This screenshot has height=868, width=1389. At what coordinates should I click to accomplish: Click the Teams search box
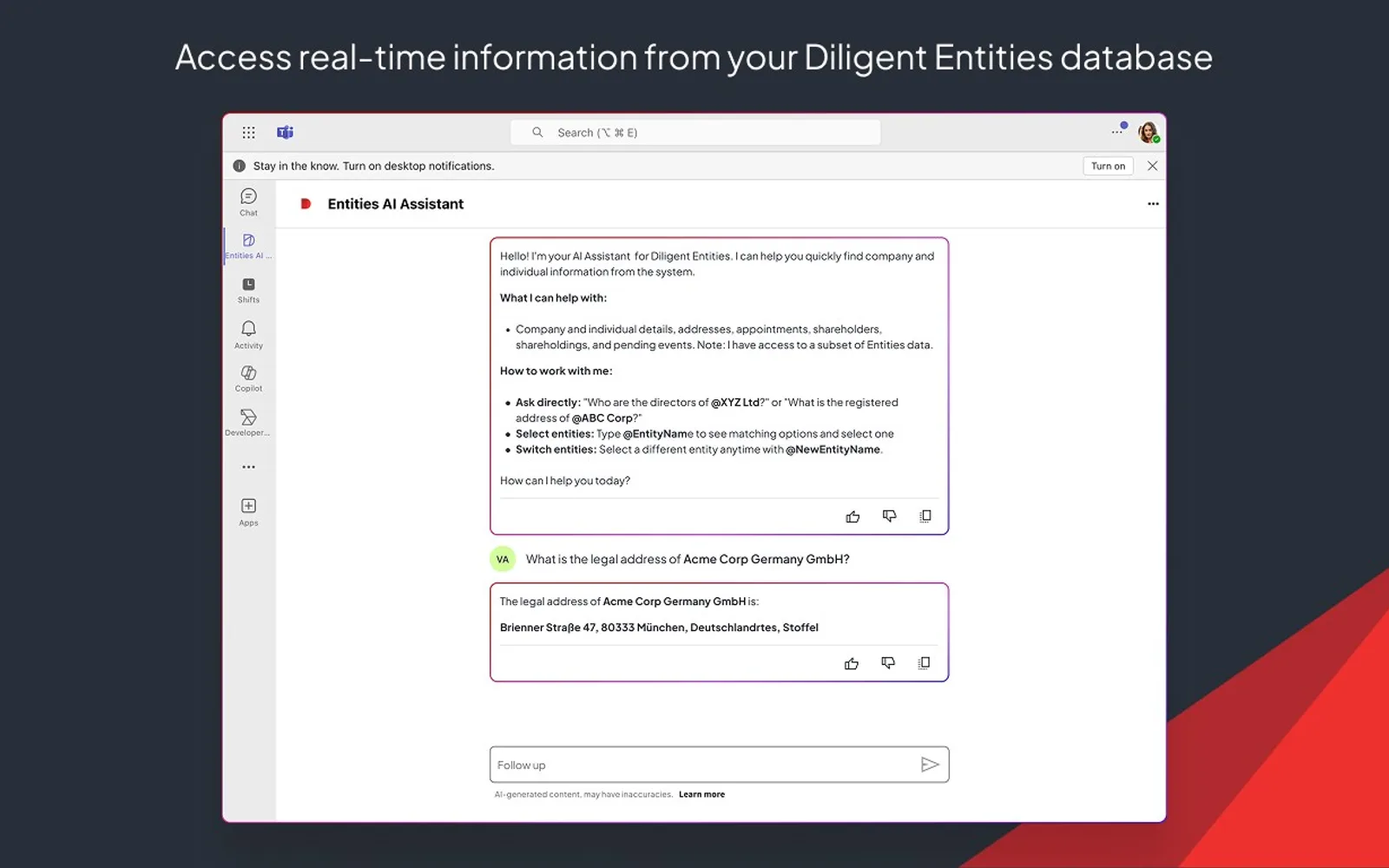click(x=696, y=133)
